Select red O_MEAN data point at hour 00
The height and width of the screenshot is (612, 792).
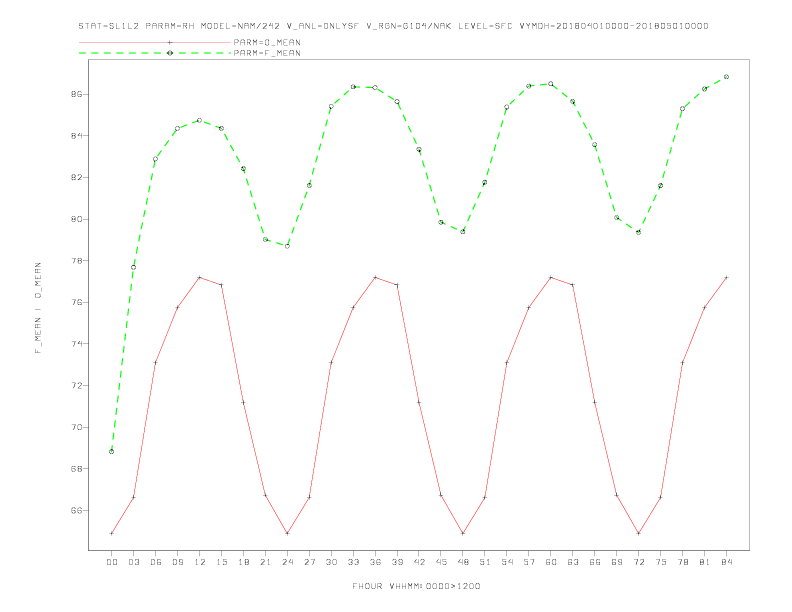pos(112,533)
